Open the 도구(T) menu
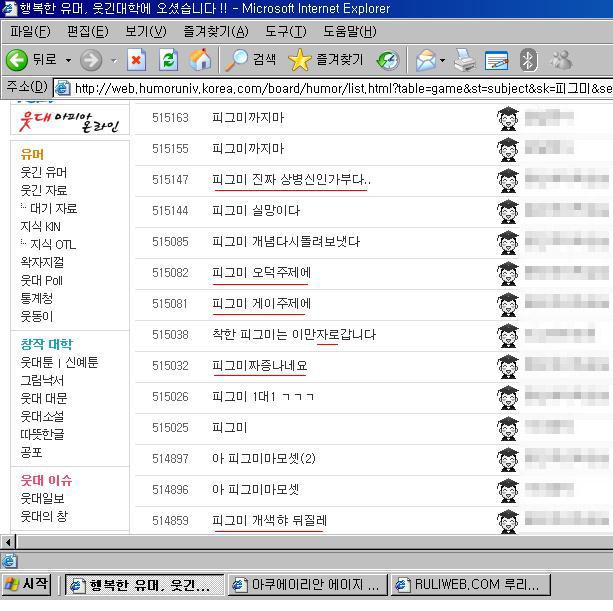Viewport: 613px width, 611px height. point(286,32)
